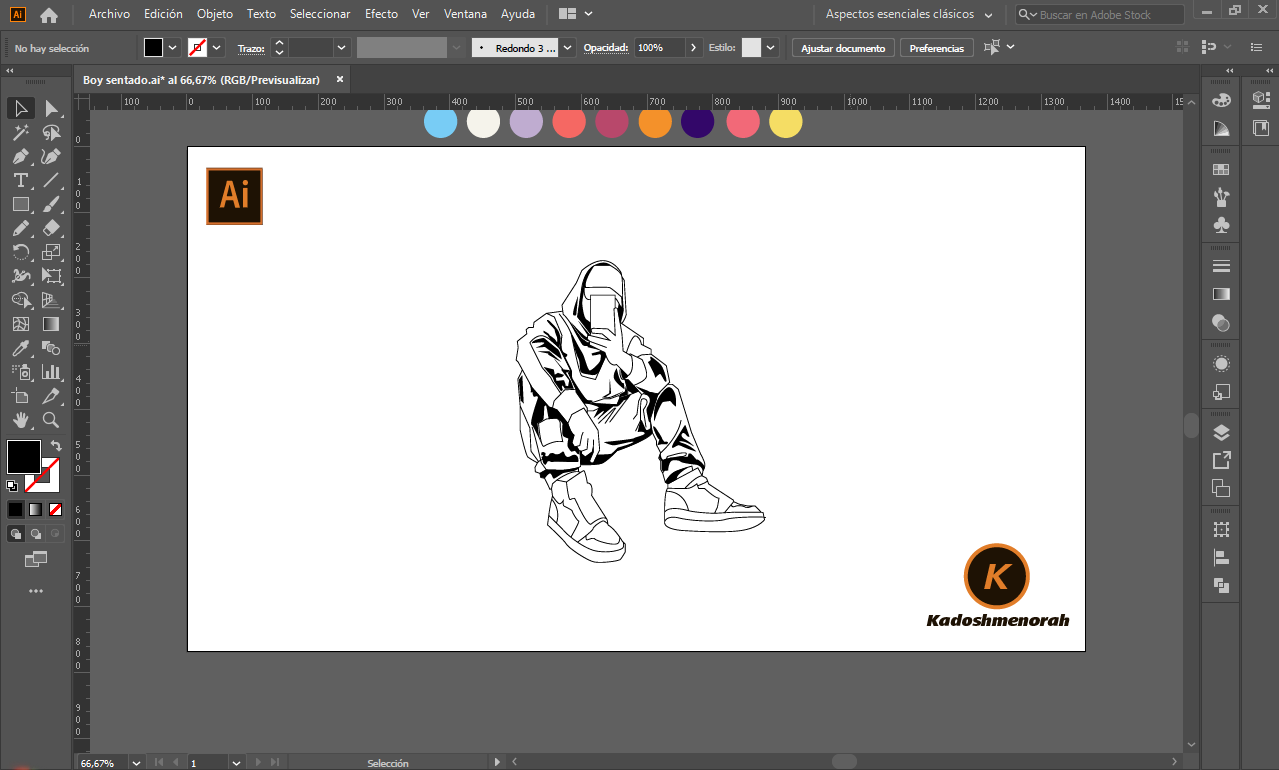
Task: Set paint mode to Gradient below swatches
Action: [35, 509]
